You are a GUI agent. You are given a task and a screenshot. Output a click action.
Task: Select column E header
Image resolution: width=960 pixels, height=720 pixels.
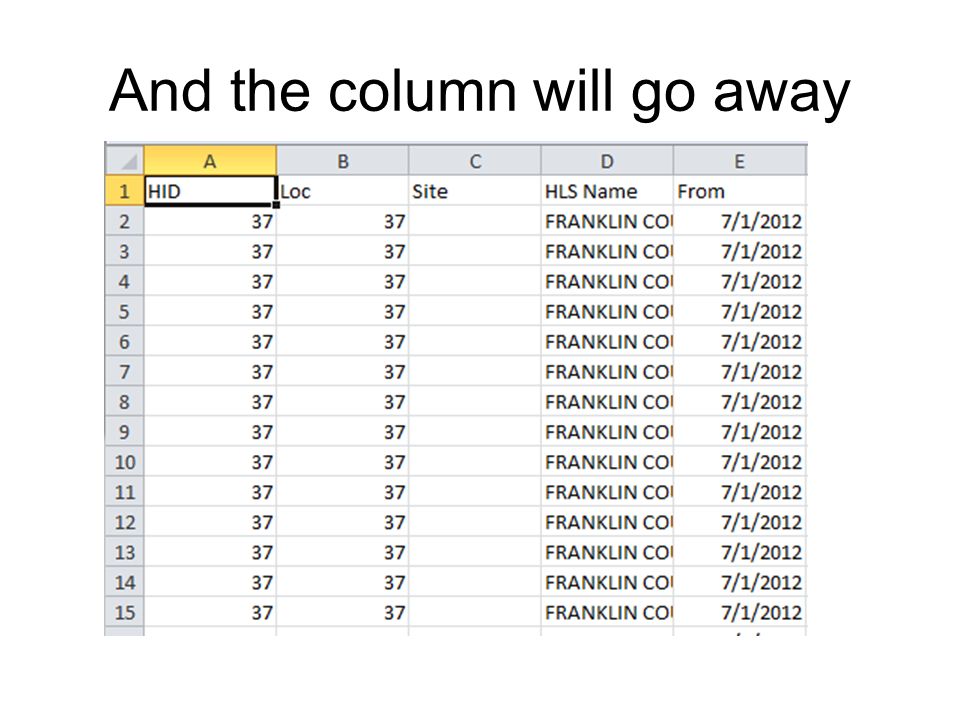point(740,161)
